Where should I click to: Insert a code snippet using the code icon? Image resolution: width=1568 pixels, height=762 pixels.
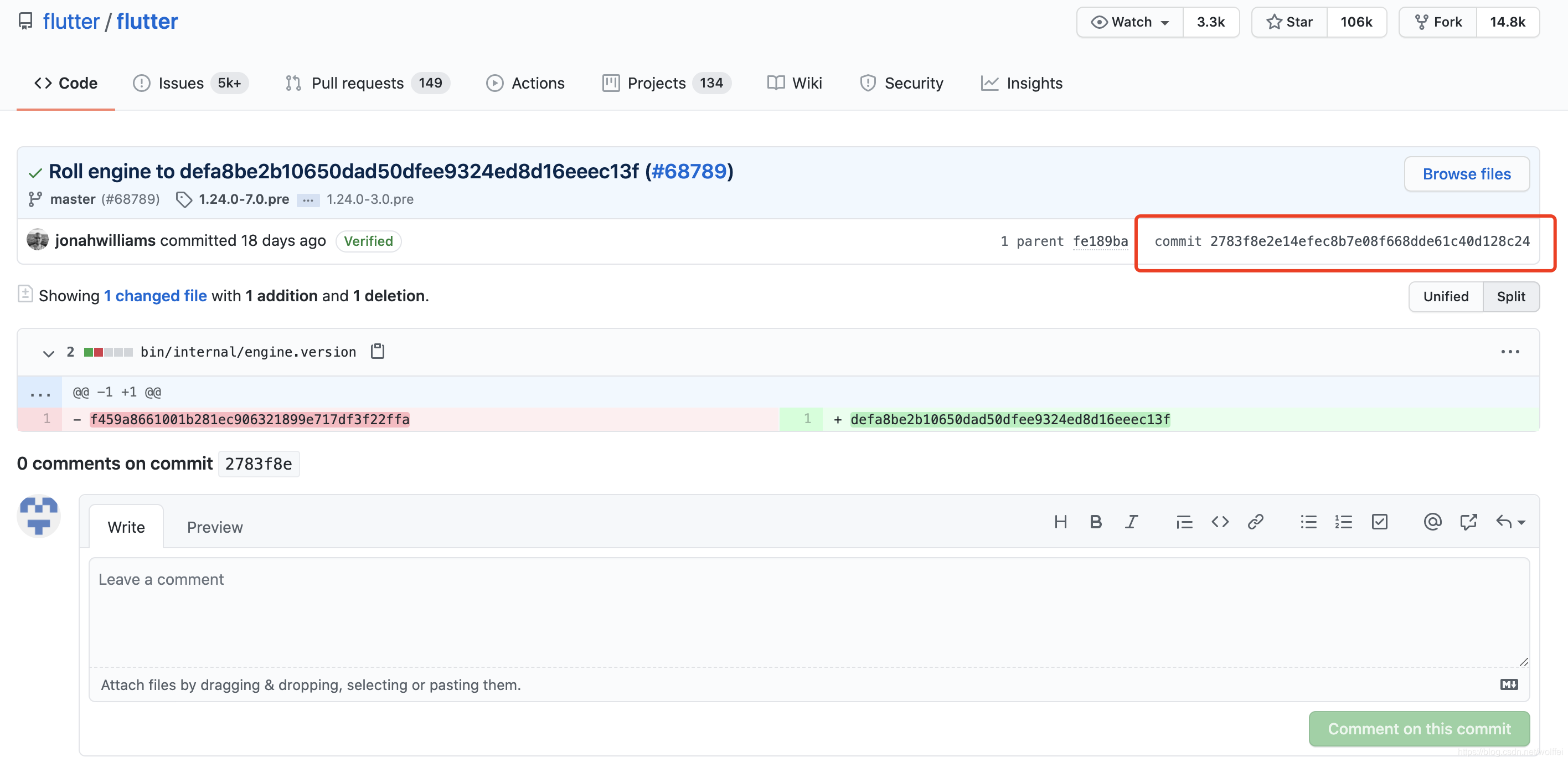[1220, 522]
